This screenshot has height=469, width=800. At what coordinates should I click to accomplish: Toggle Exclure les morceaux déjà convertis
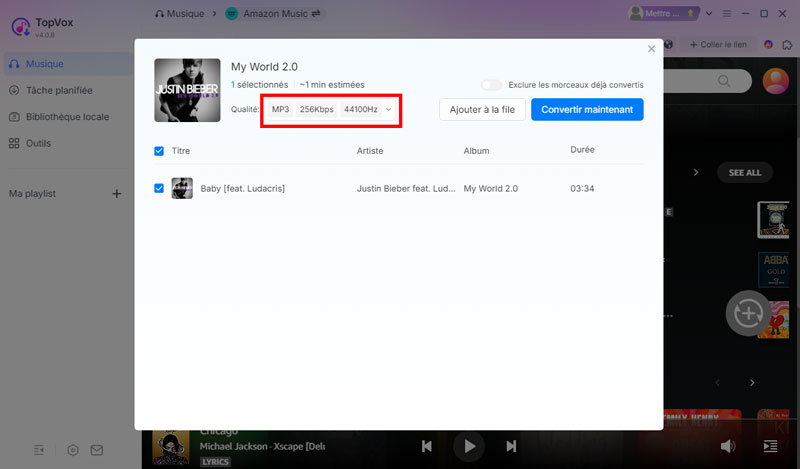pos(491,85)
